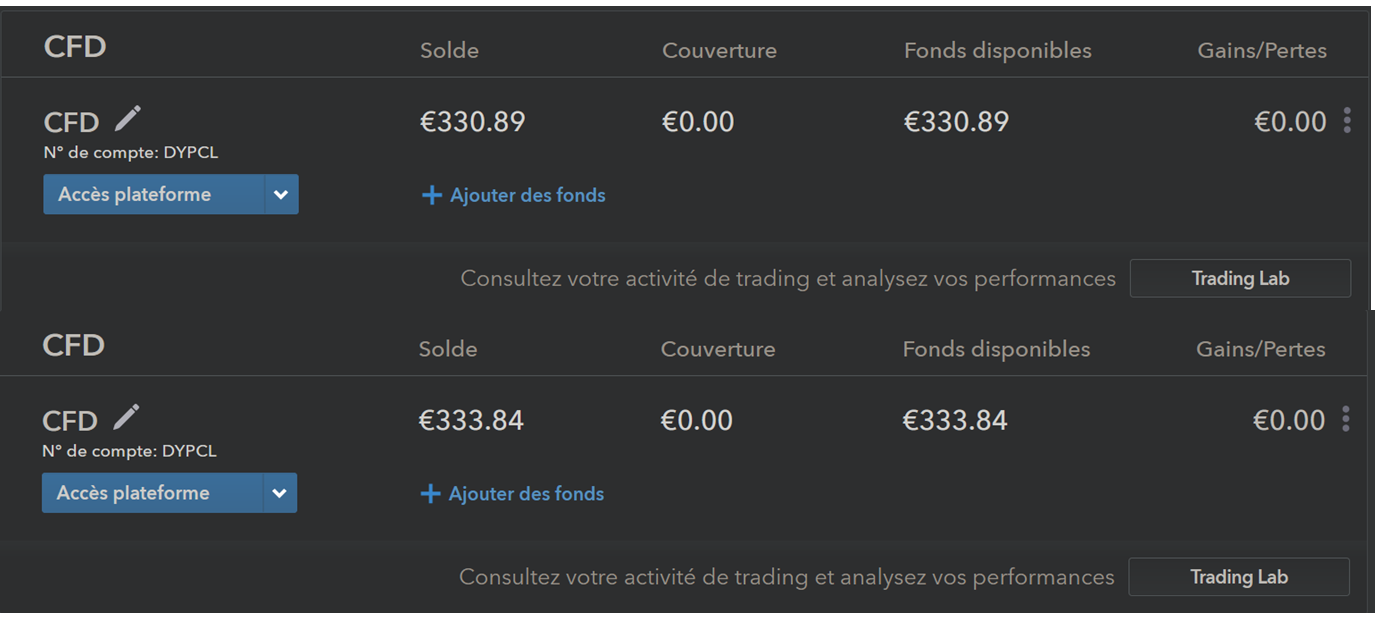This screenshot has width=1376, height=618.
Task: Expand the Accès plateforme arrow in the €330.89 panel
Action: [x=281, y=195]
